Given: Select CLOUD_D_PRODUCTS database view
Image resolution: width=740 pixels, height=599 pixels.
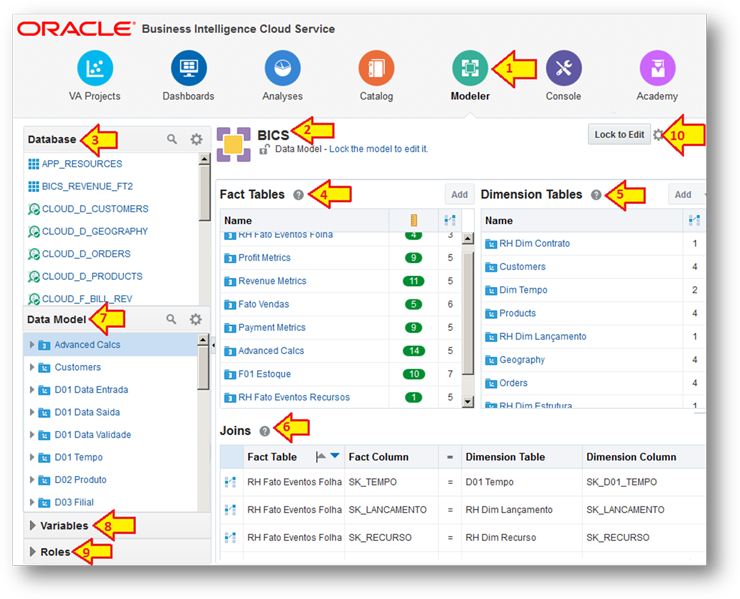Looking at the screenshot, I should point(92,276).
